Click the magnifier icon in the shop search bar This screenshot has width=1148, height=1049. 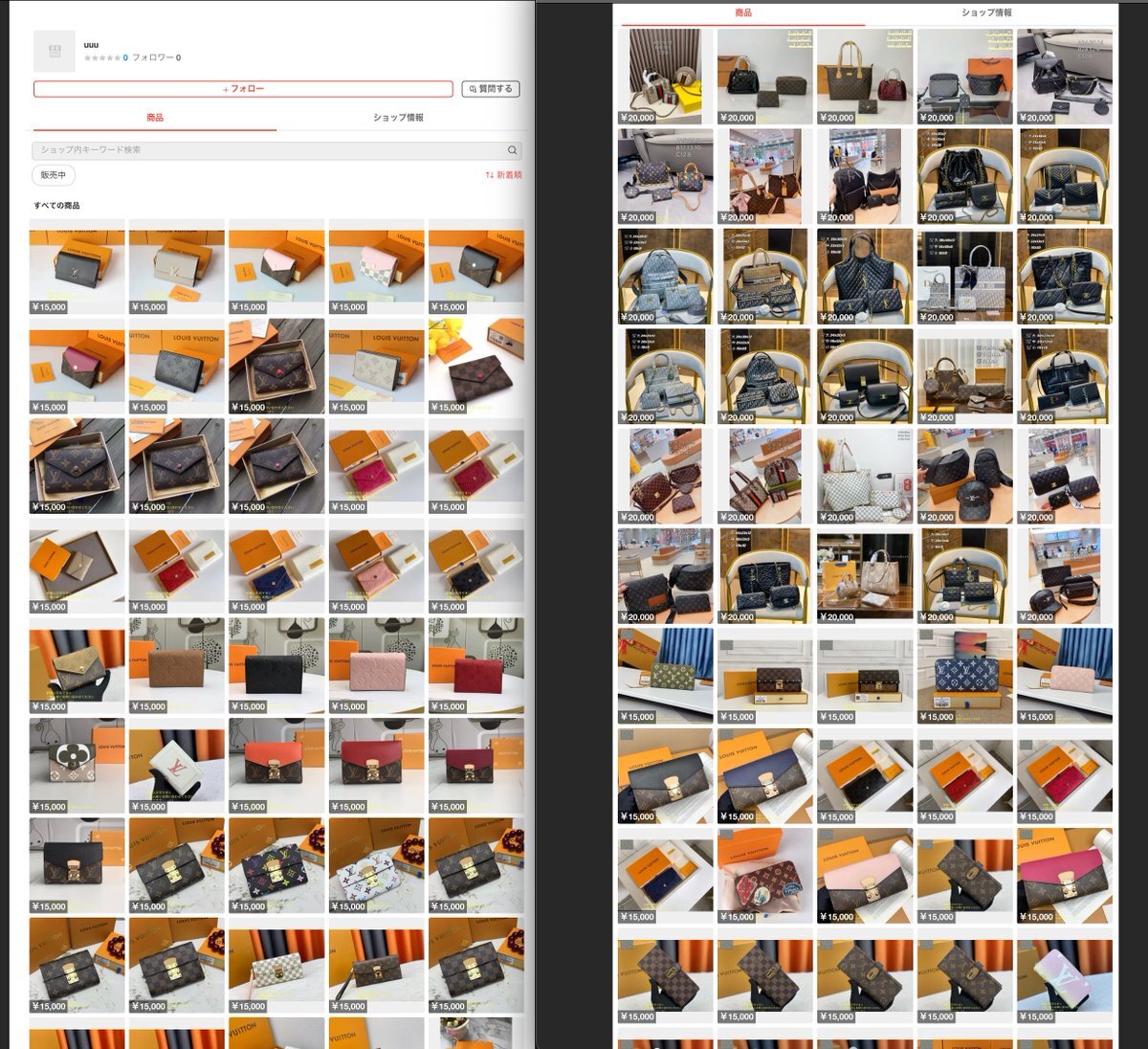pos(512,150)
